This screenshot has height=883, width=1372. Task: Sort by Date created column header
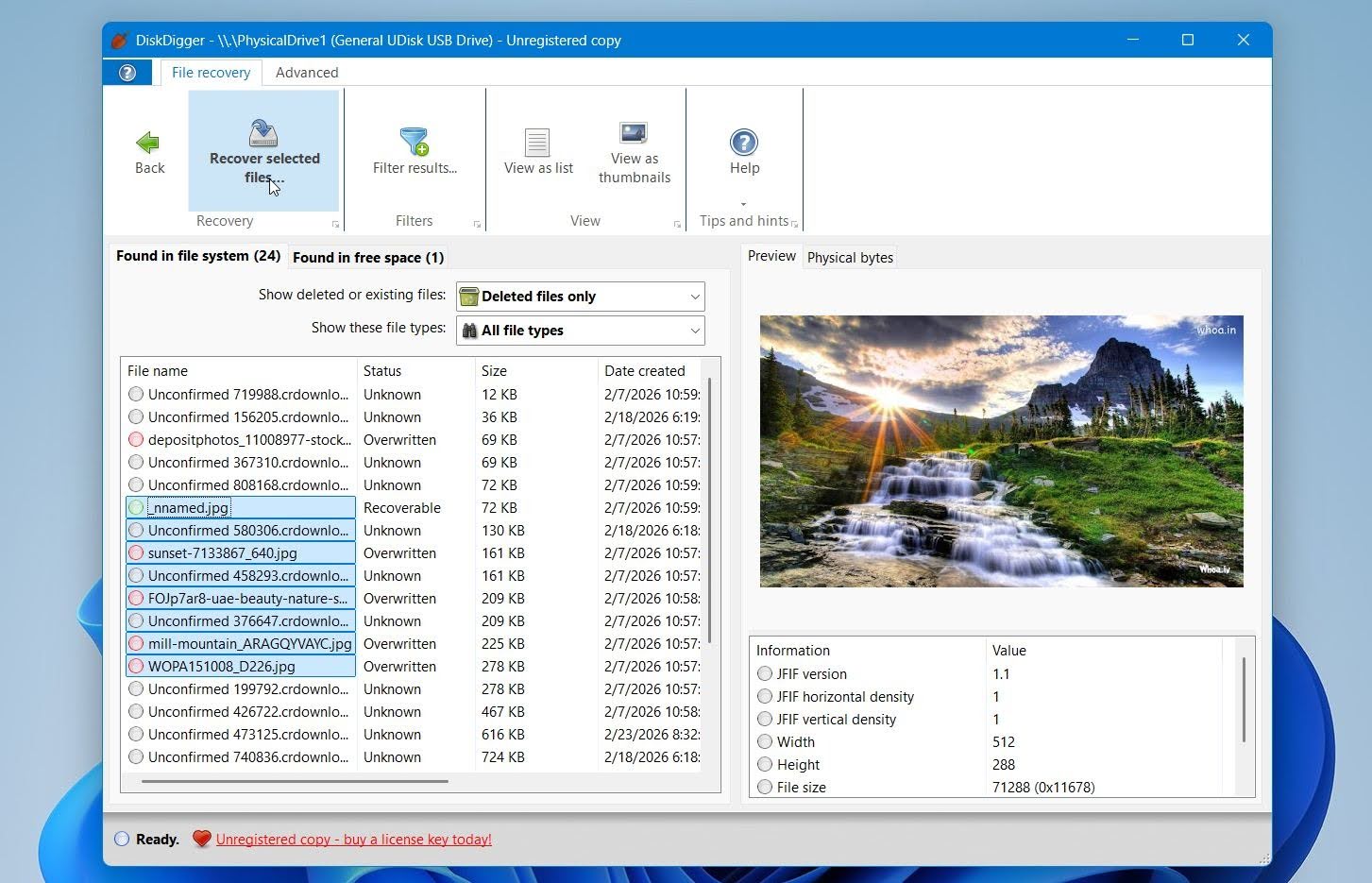tap(651, 371)
